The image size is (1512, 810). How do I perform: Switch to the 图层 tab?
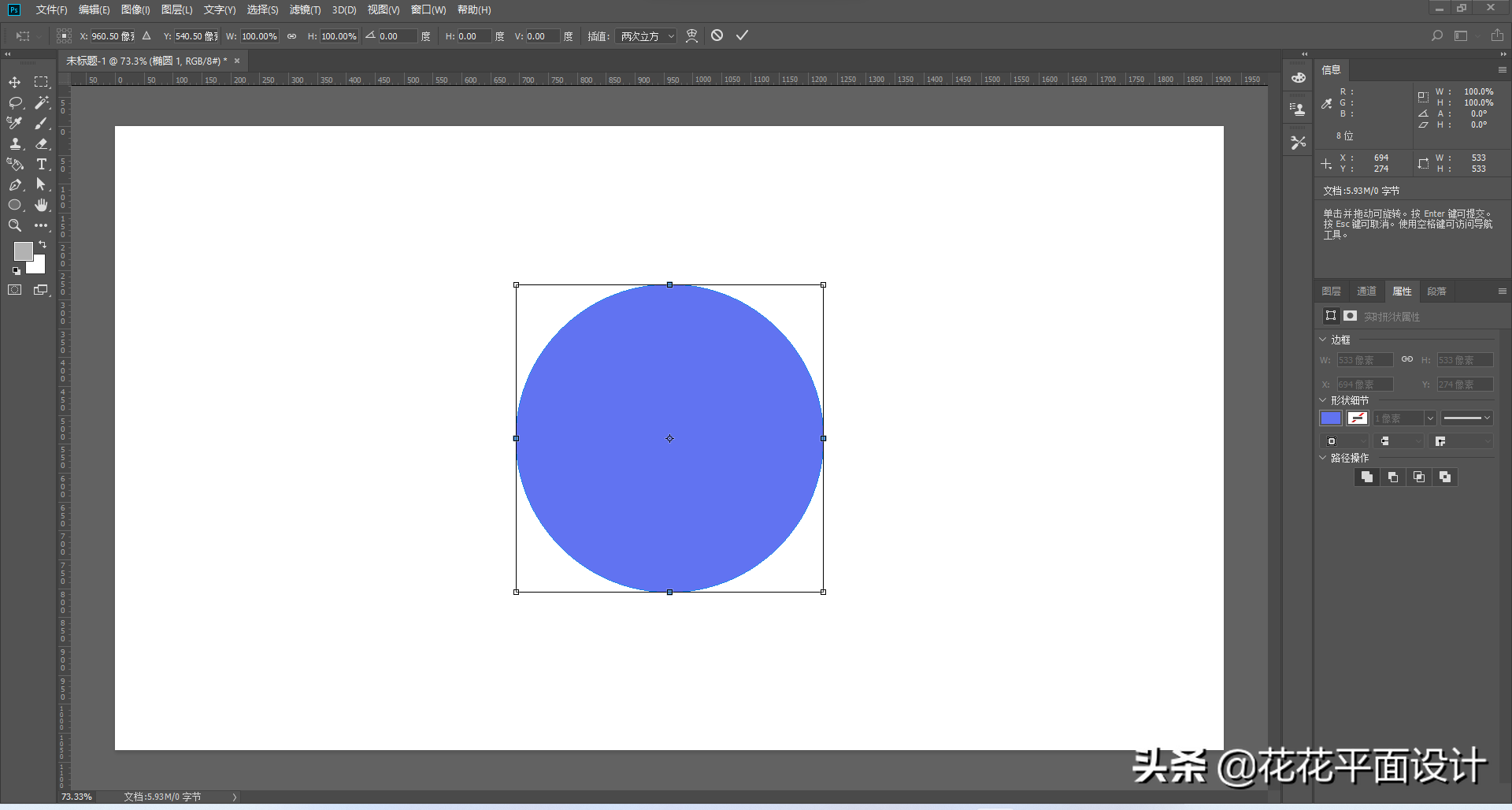click(1332, 292)
